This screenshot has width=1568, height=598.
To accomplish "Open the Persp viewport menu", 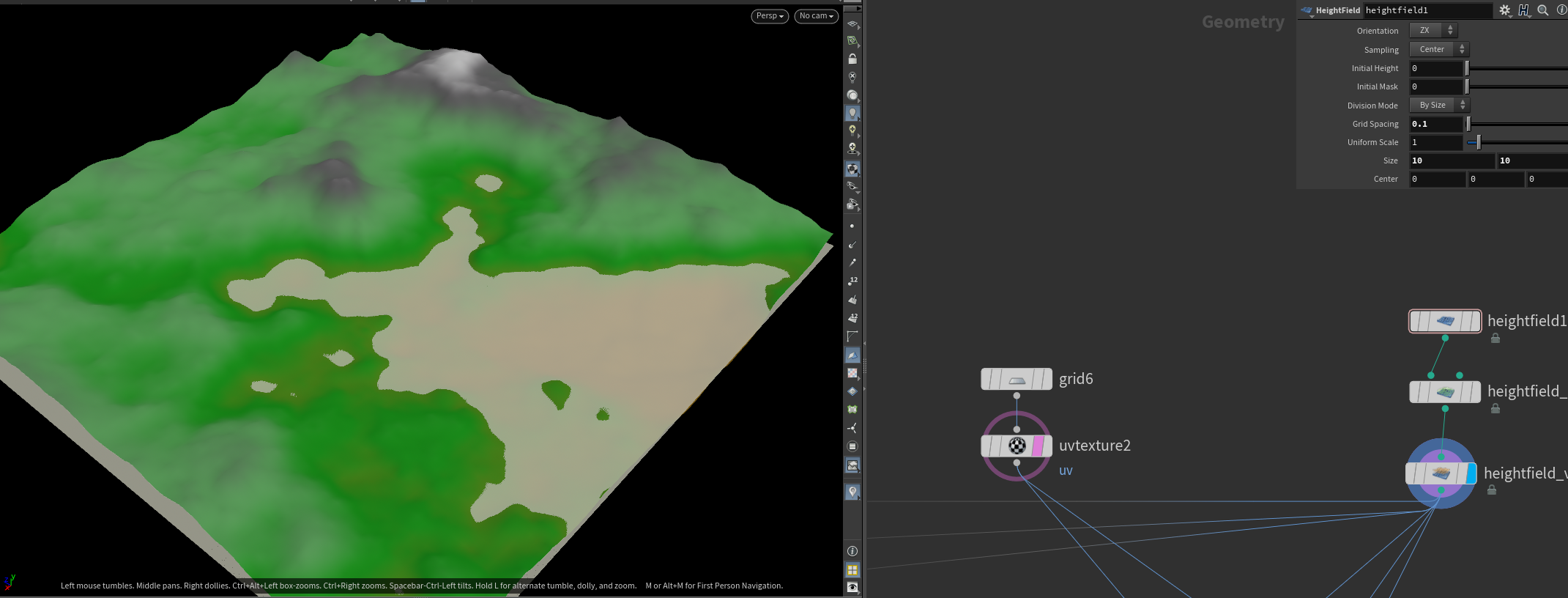I will (769, 16).
